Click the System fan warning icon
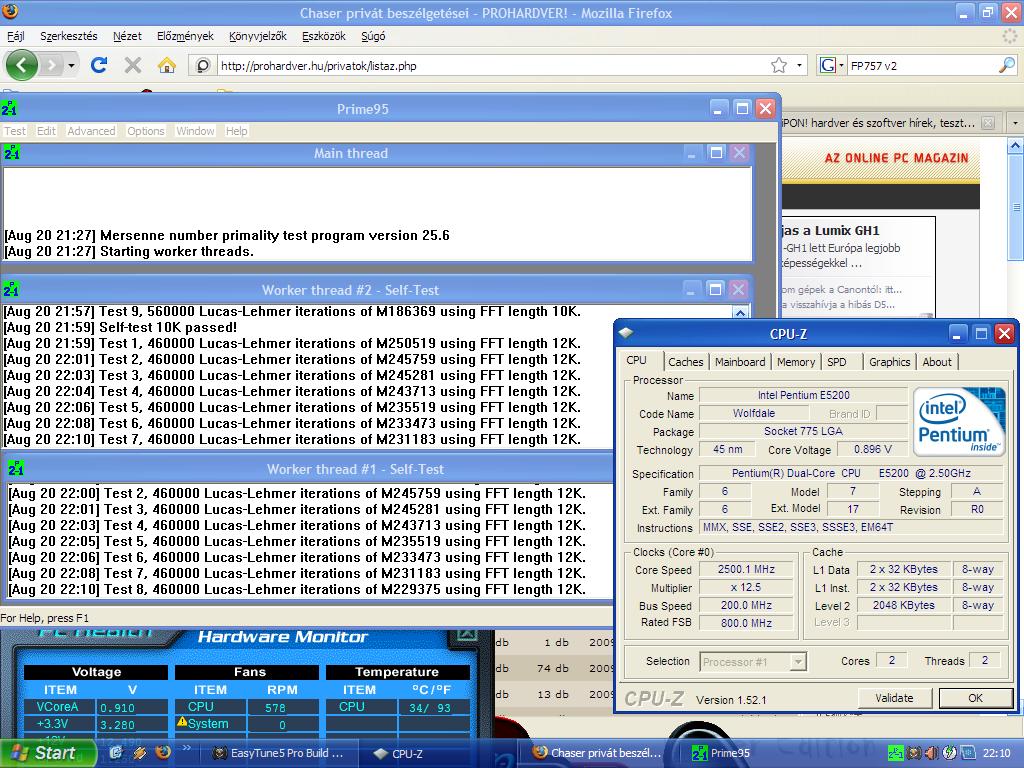Screen dimensions: 1024x768 pos(182,722)
